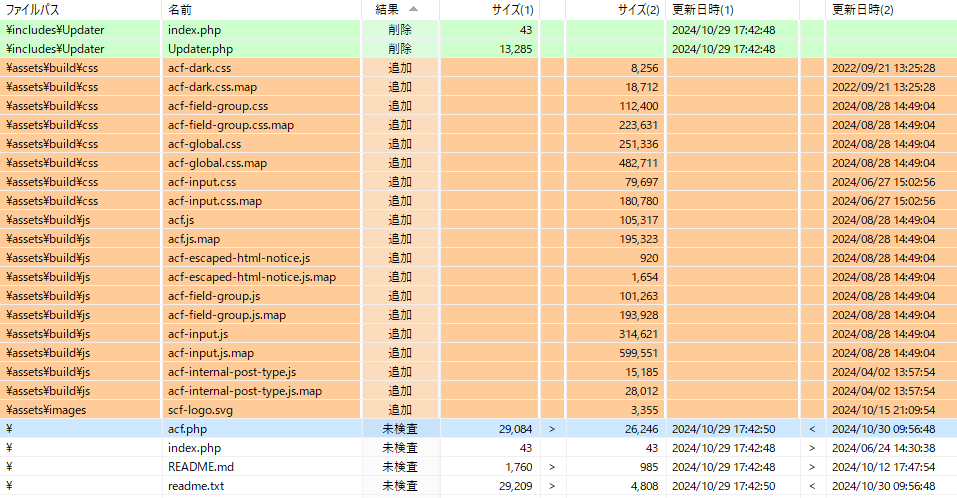957x498 pixels.
Task: Select the acf-internal-post-type.js.map entry
Action: point(245,391)
